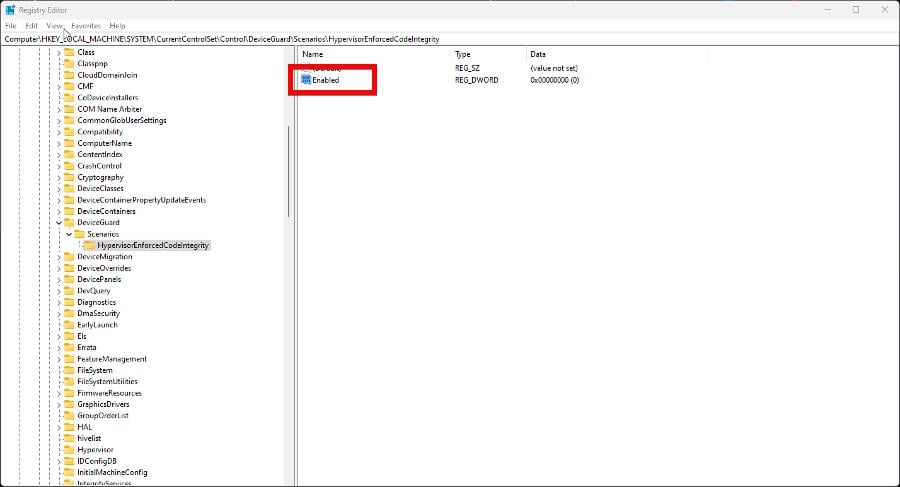Select the DeviceContainerPropertyUpdateEvents key

[141, 200]
